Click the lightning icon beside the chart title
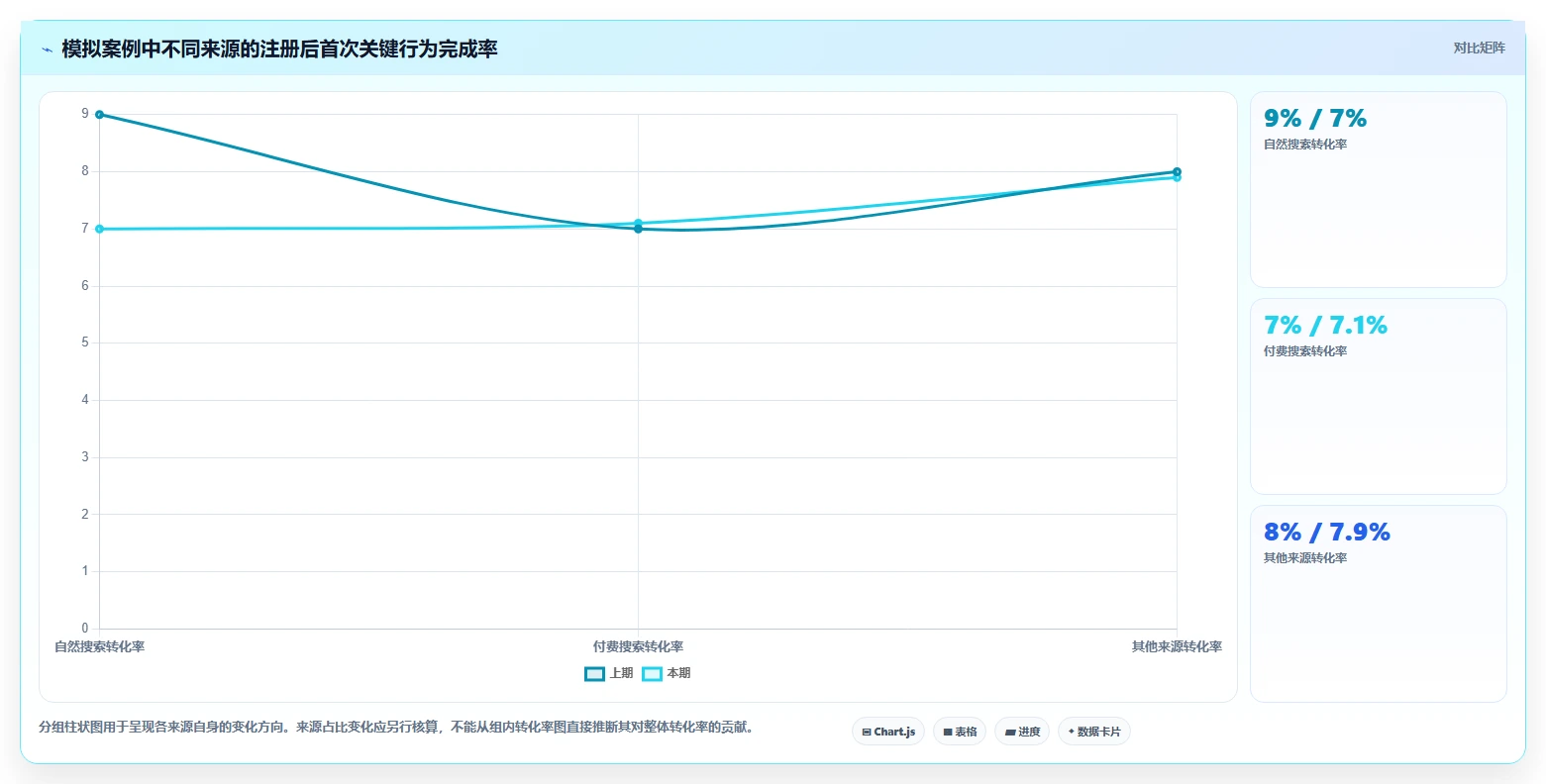This screenshot has height=784, width=1546. pos(47,49)
